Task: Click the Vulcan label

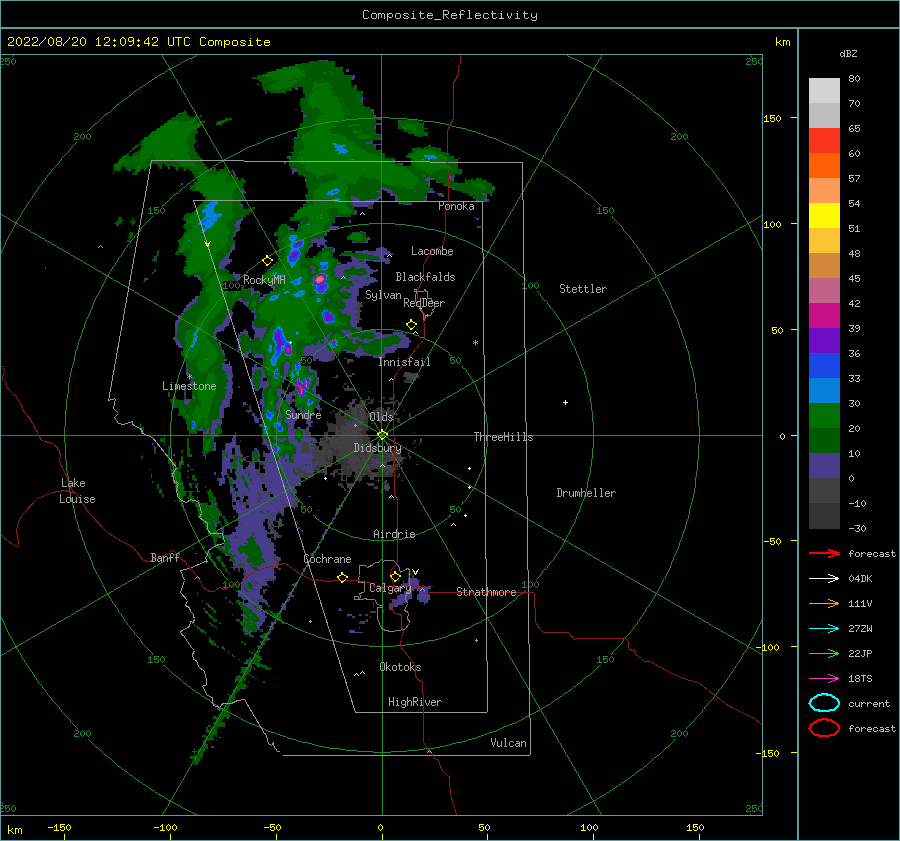Action: 508,743
